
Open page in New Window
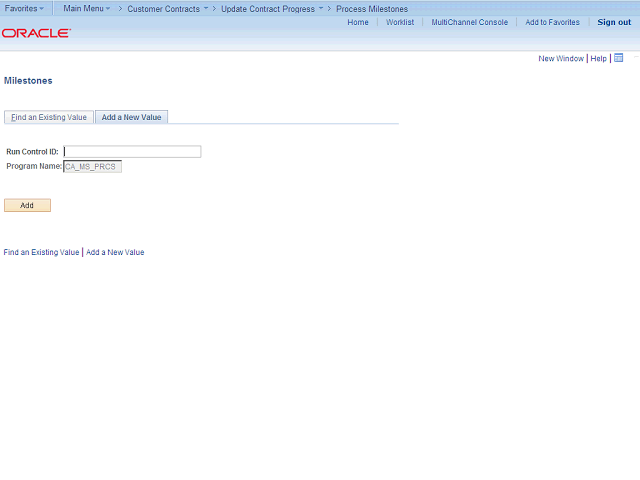(x=561, y=58)
